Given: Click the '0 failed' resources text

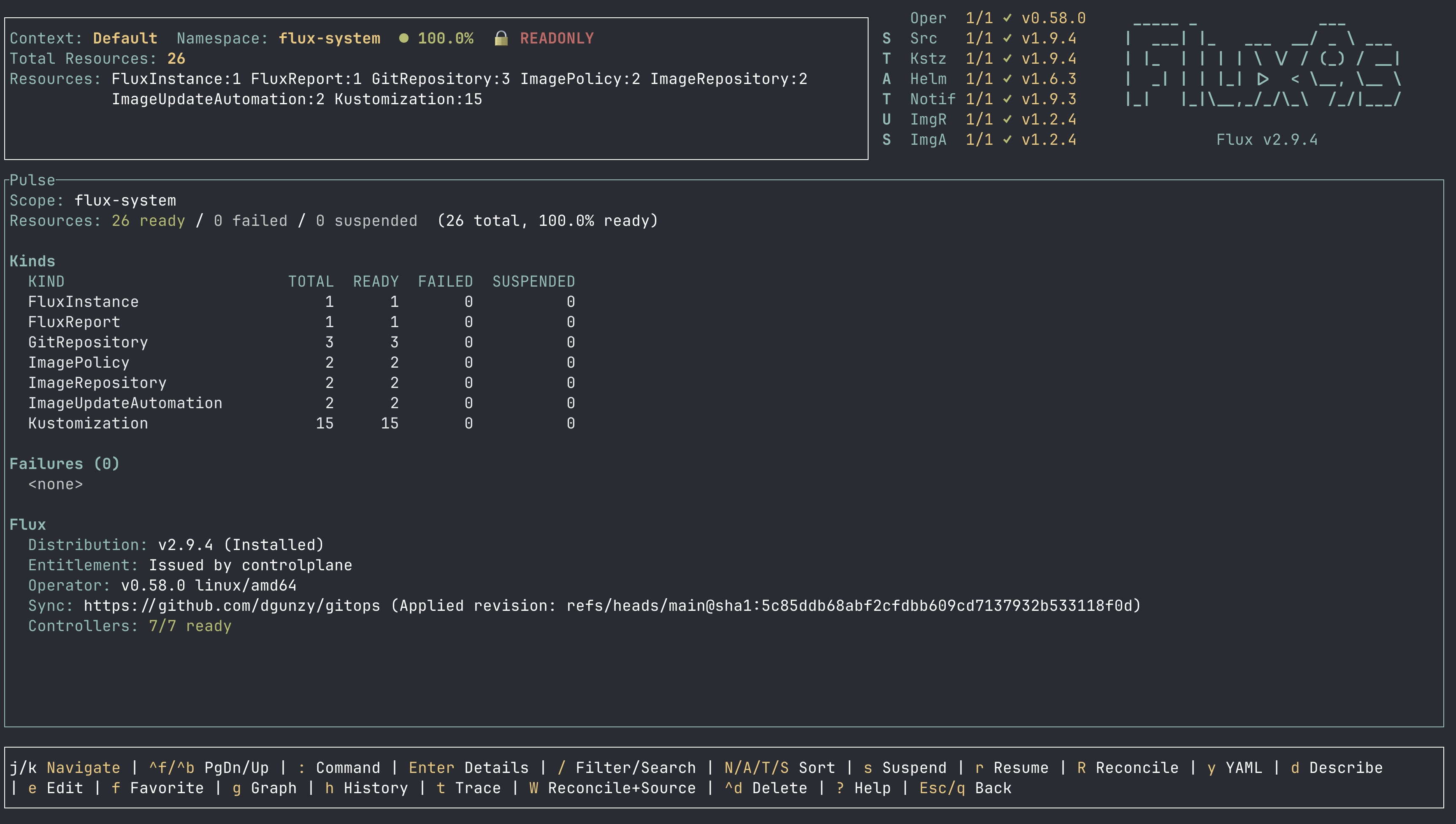Looking at the screenshot, I should 251,221.
